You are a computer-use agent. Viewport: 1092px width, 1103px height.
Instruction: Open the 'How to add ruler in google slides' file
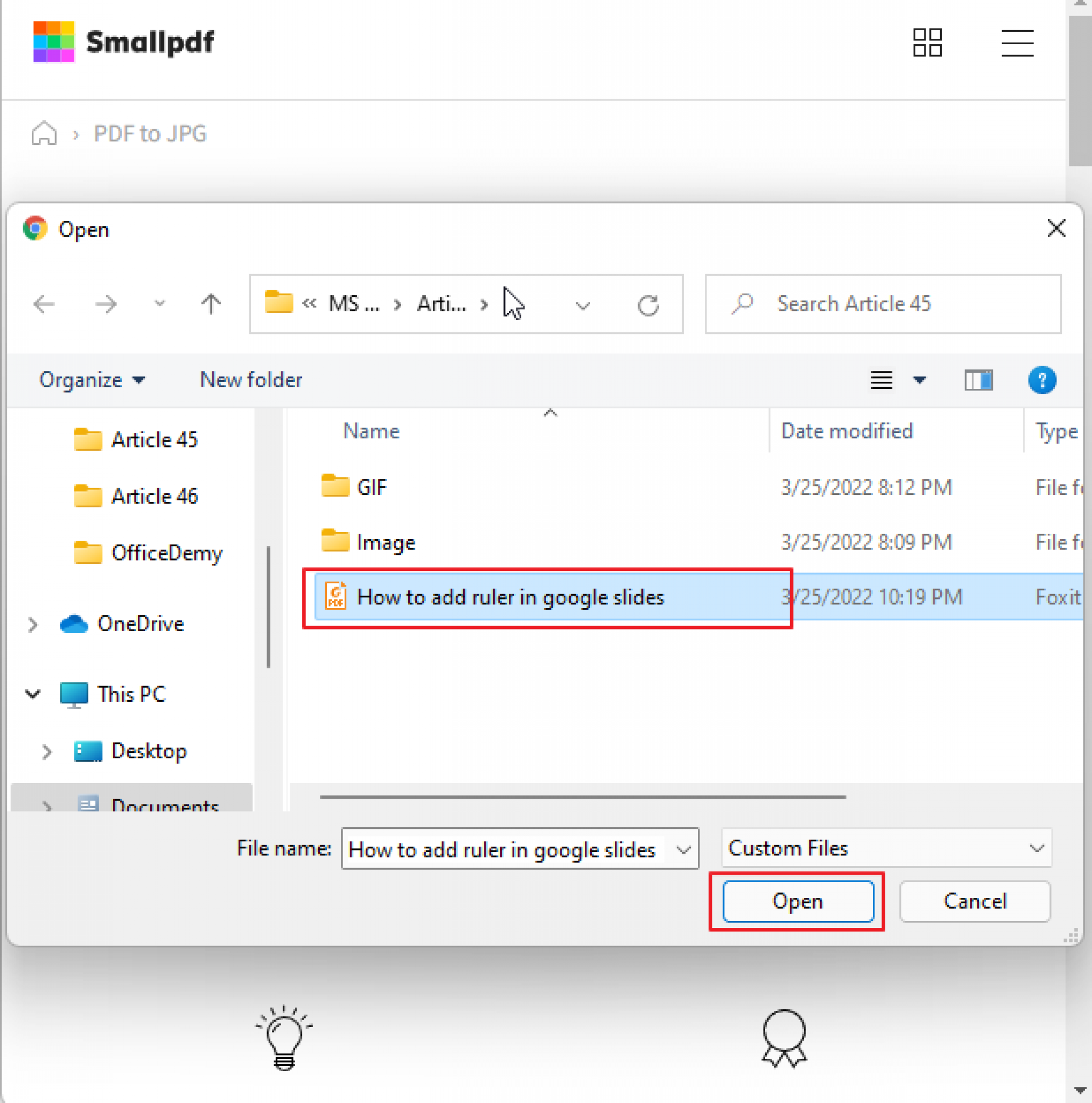tap(796, 900)
